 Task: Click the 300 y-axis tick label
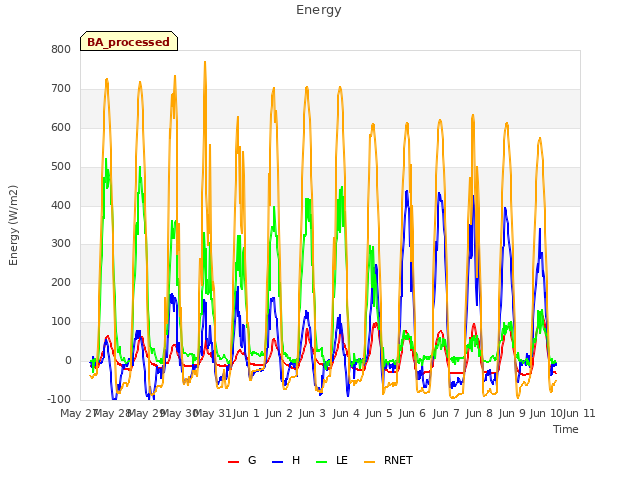click(61, 244)
